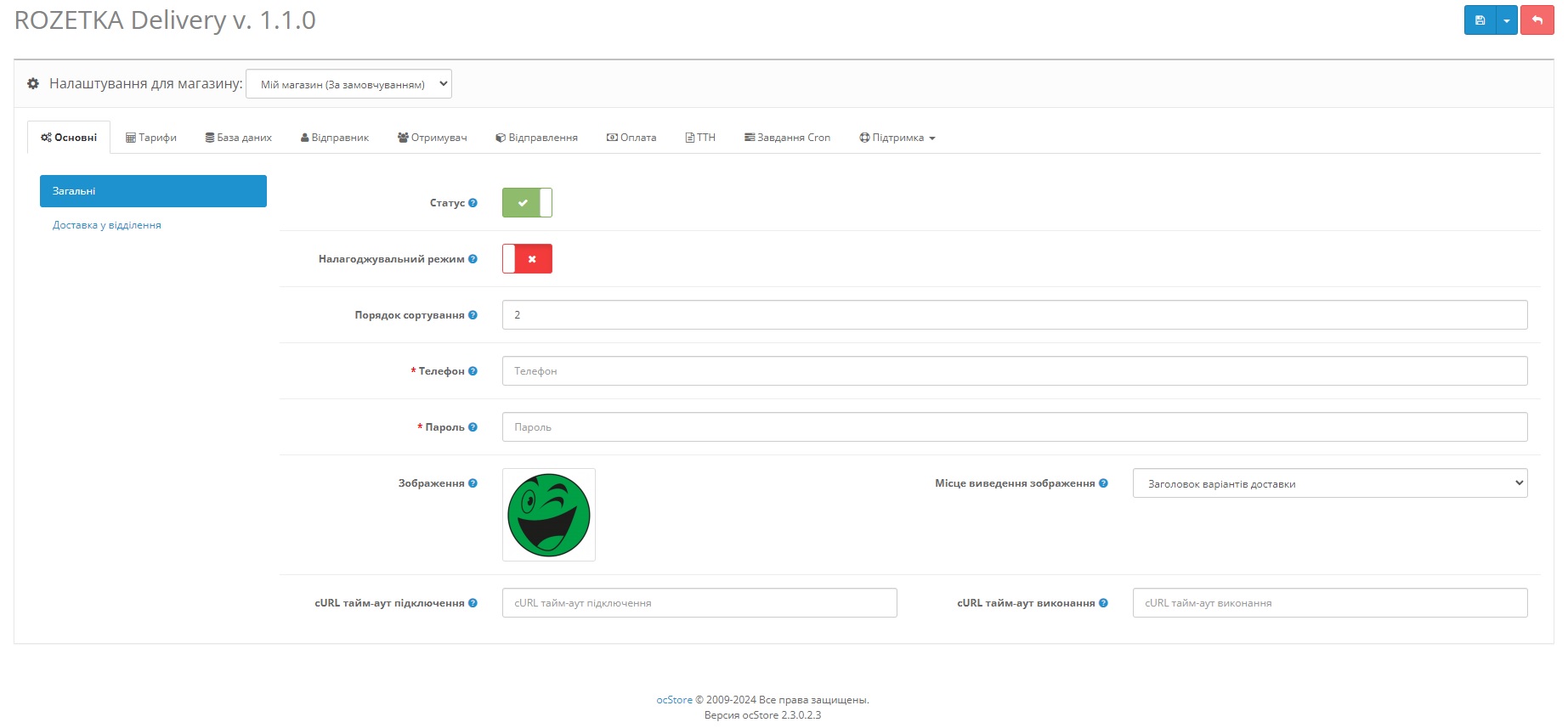Screen dimensions: 1568x728
Task: Click the Телефон input field
Action: pyautogui.click(x=1015, y=371)
